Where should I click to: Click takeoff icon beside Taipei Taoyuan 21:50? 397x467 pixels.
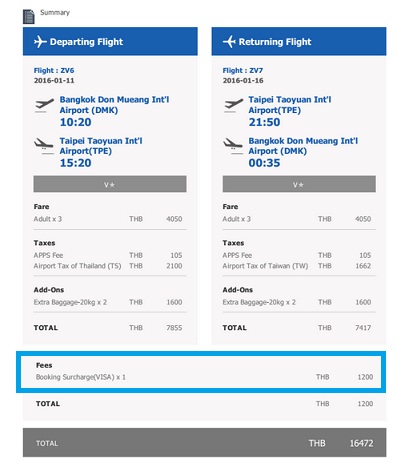click(x=233, y=105)
